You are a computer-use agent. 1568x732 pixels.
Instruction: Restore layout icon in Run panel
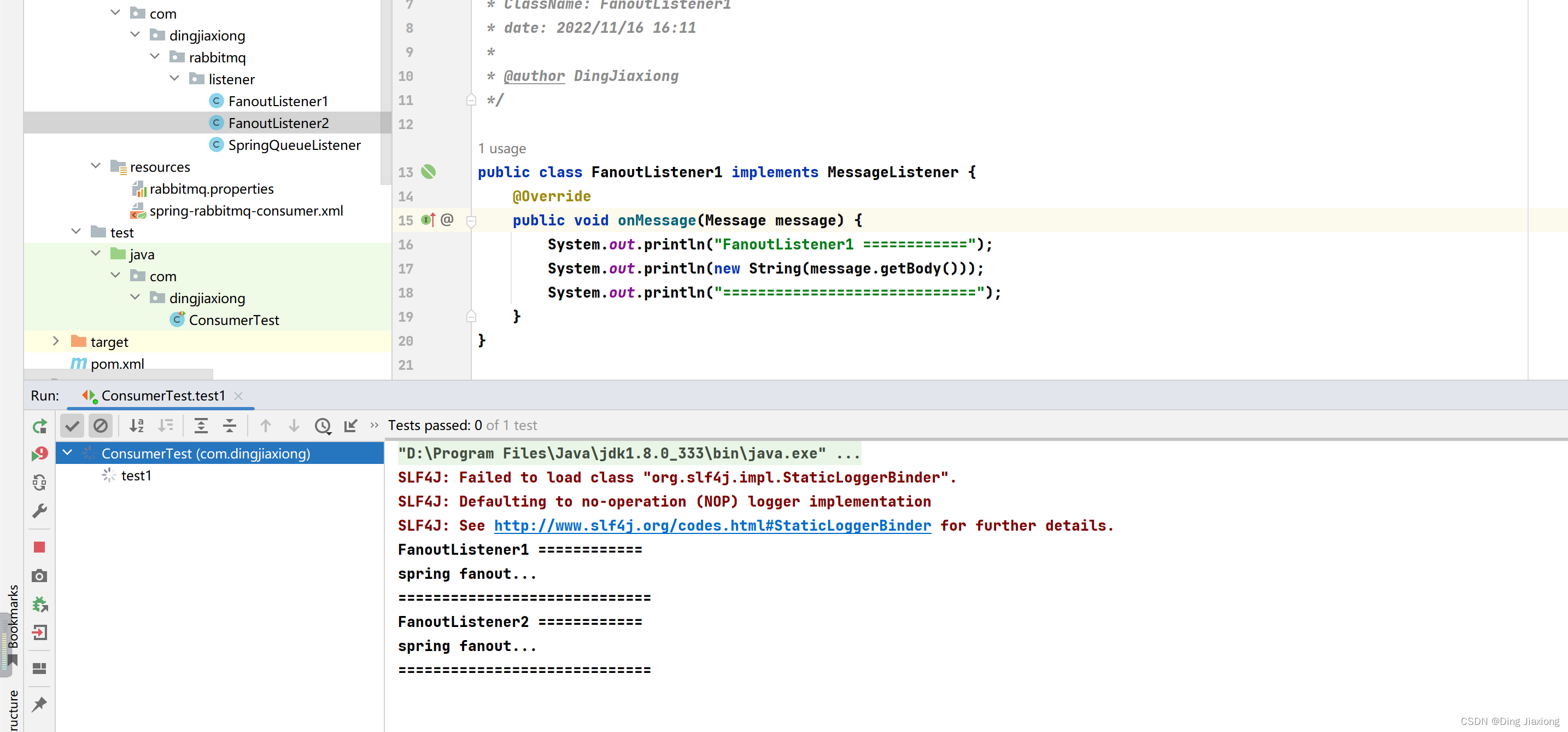click(39, 669)
